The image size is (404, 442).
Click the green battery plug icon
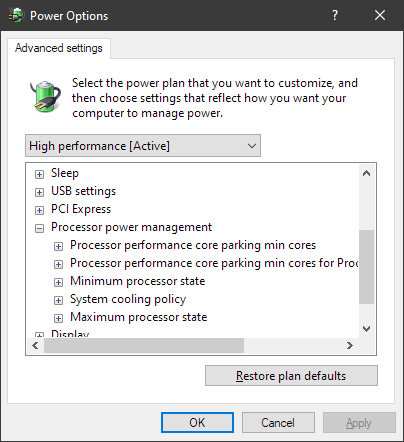pyautogui.click(x=45, y=96)
